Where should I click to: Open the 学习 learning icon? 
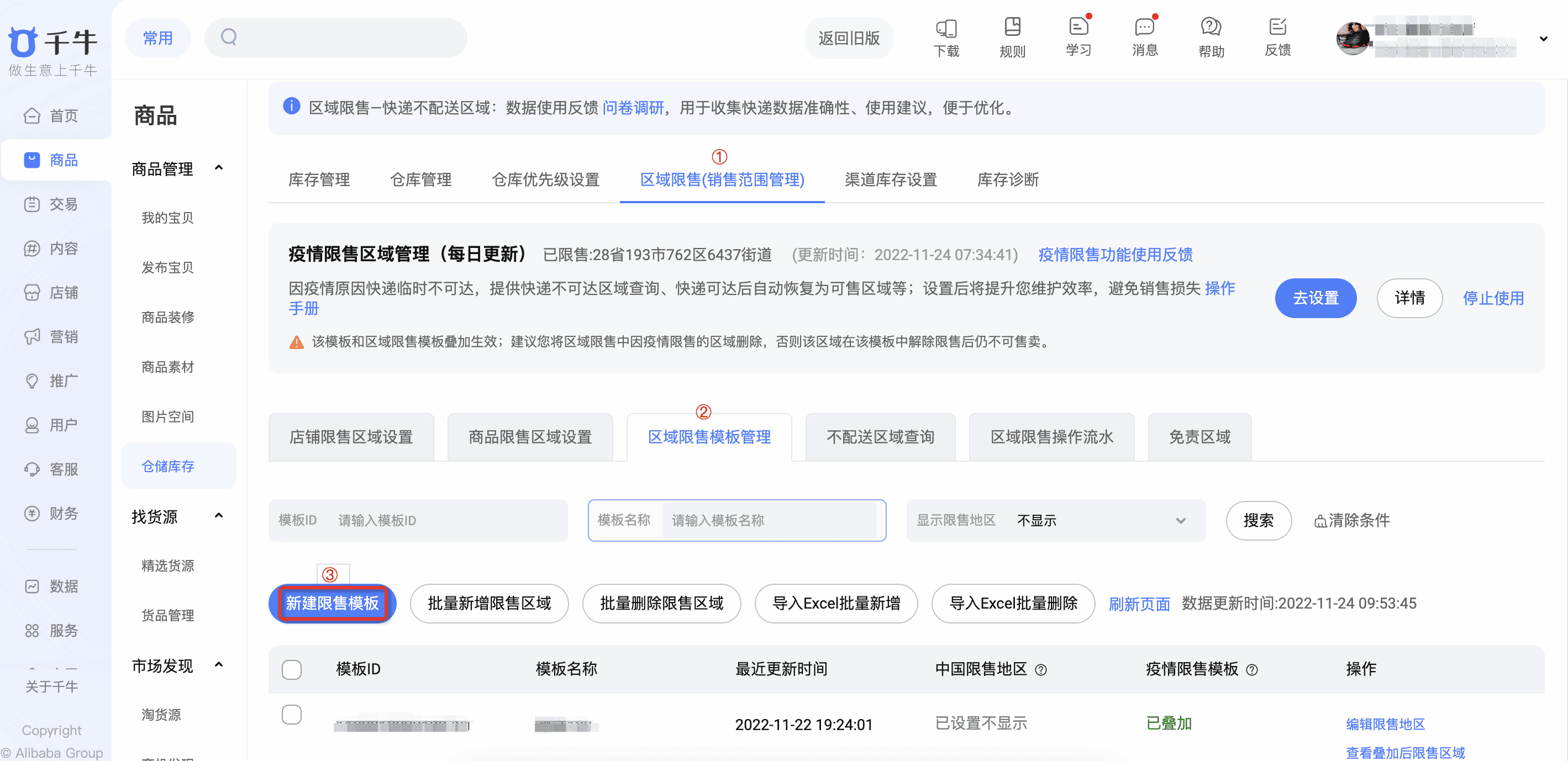click(x=1078, y=36)
